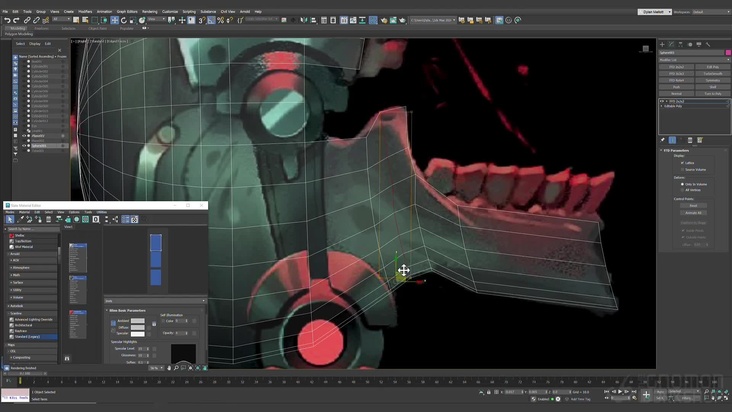Click the Pin Stack icon
732x412 pixels.
pos(662,140)
